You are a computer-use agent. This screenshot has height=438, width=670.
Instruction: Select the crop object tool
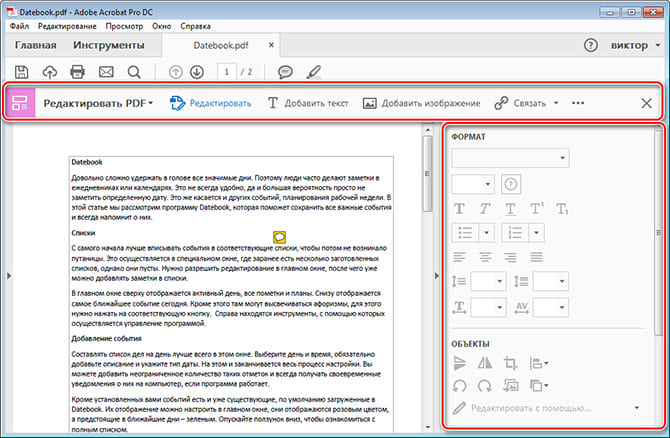(510, 363)
